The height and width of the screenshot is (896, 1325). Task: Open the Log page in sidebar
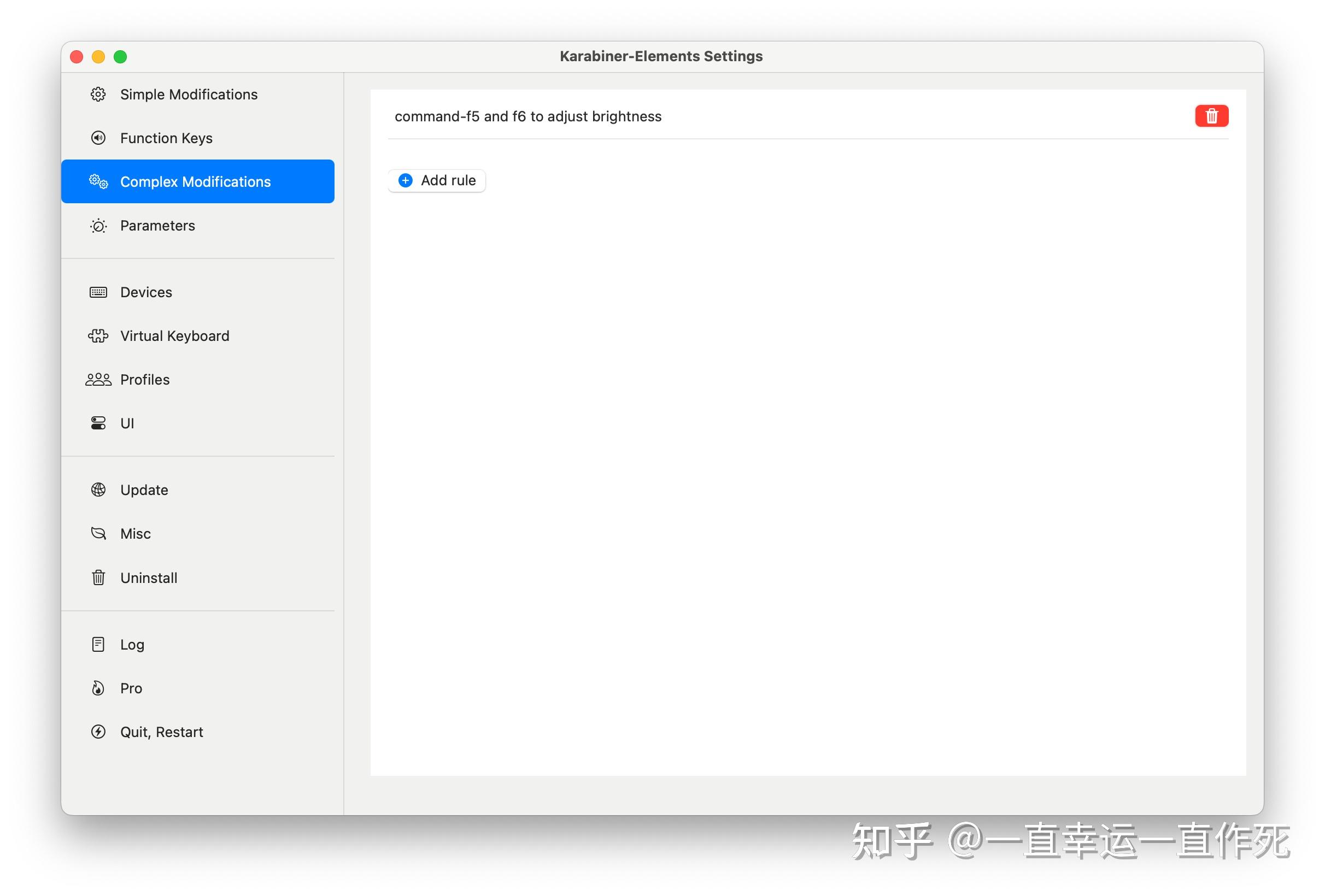[132, 645]
